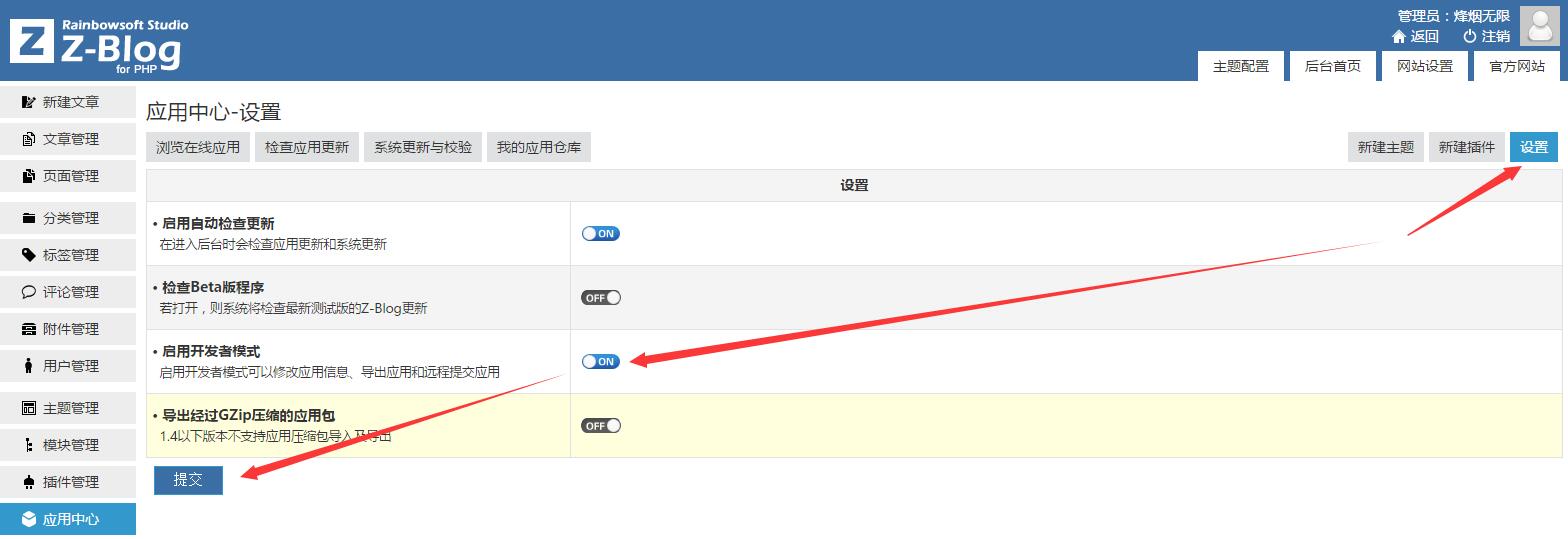
Task: Click the blue 设置 button
Action: click(x=1534, y=147)
